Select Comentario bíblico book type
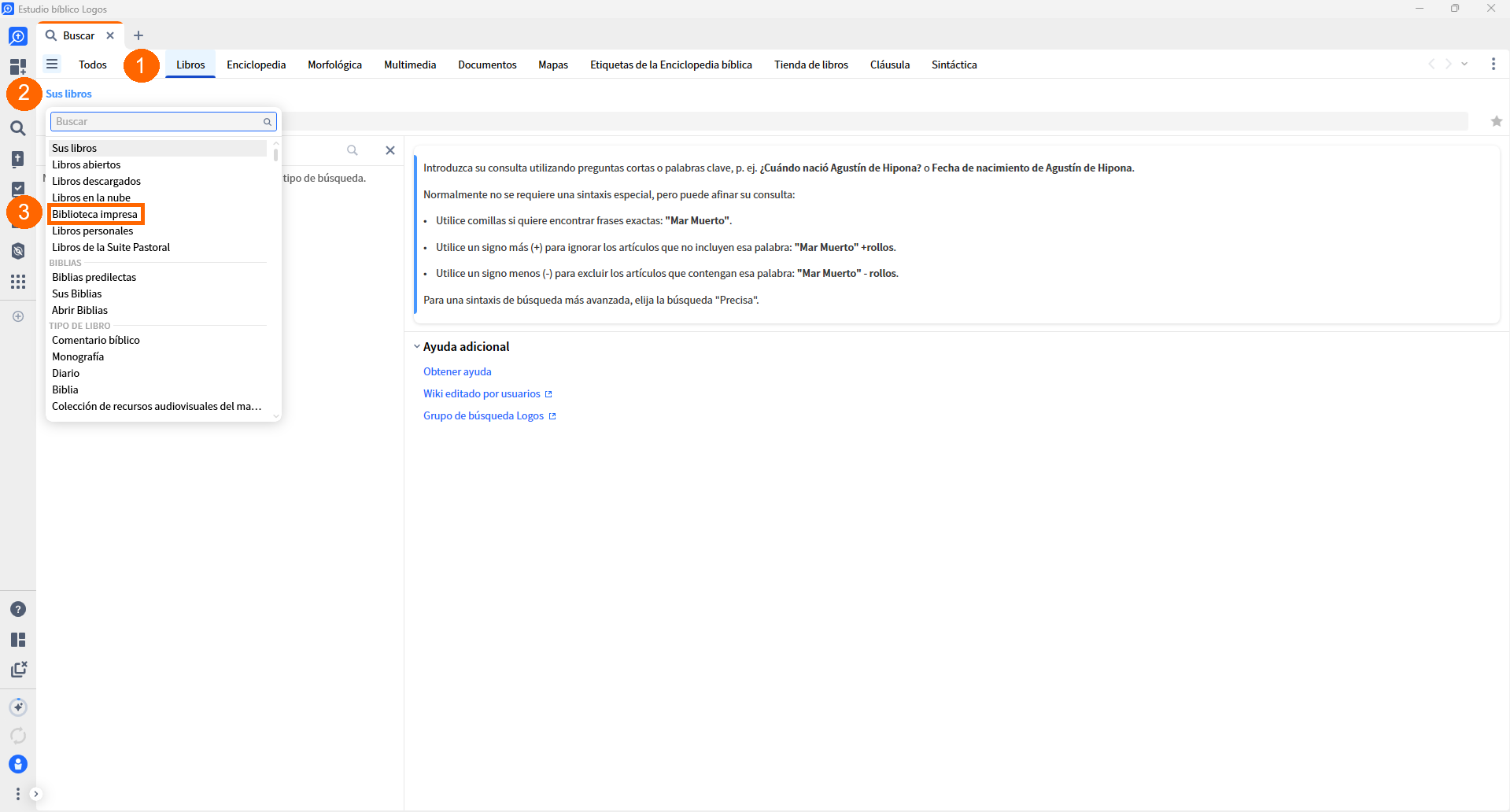The image size is (1510, 812). point(157,340)
